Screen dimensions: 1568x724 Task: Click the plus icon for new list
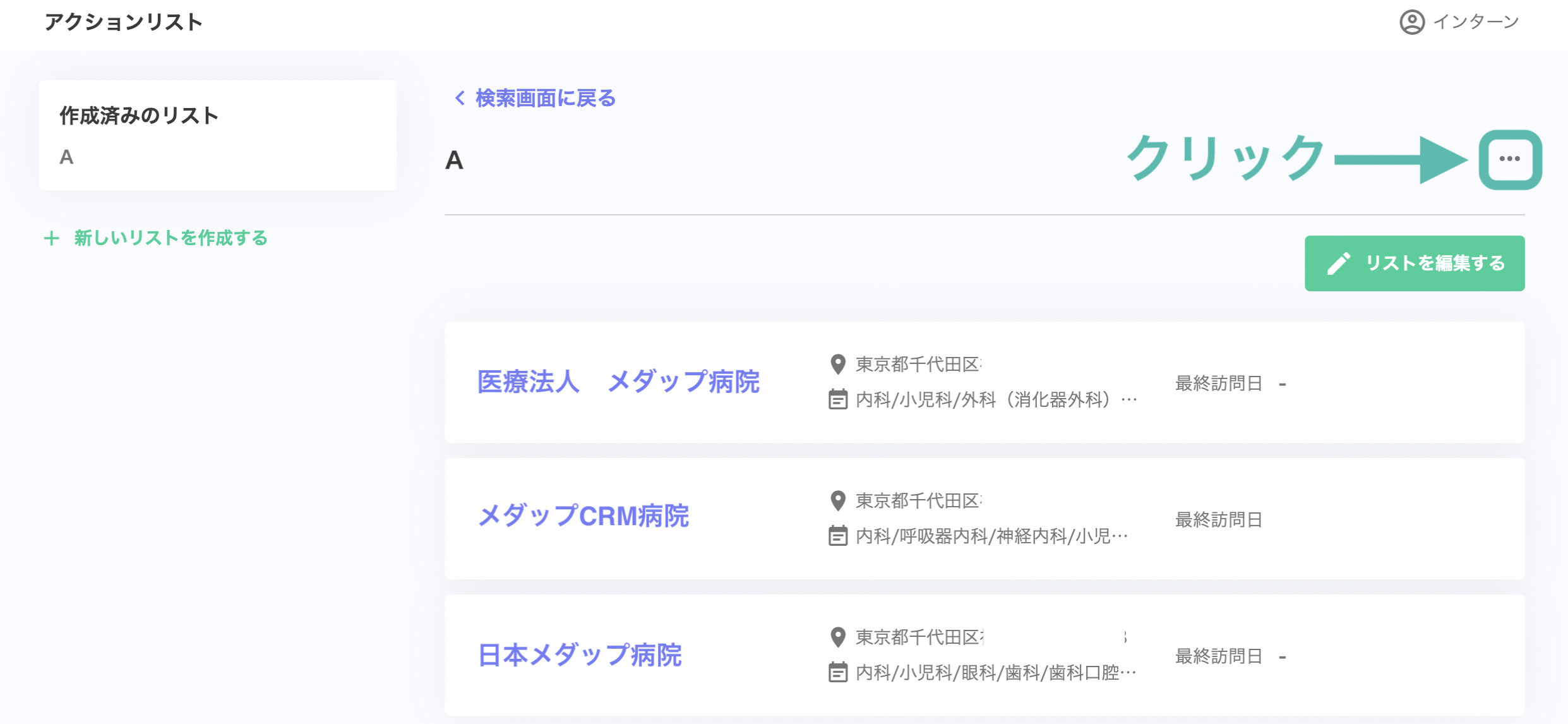(51, 238)
